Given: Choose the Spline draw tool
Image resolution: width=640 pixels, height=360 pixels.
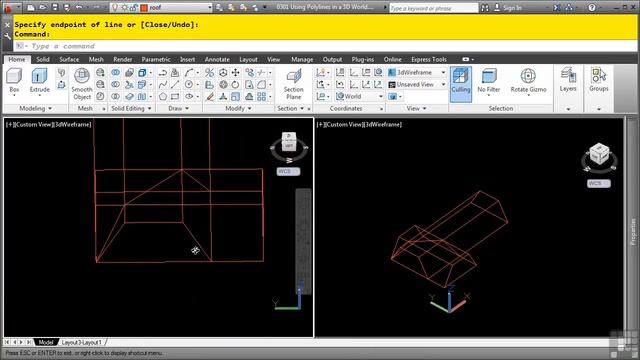Looking at the screenshot, I should [x=162, y=84].
